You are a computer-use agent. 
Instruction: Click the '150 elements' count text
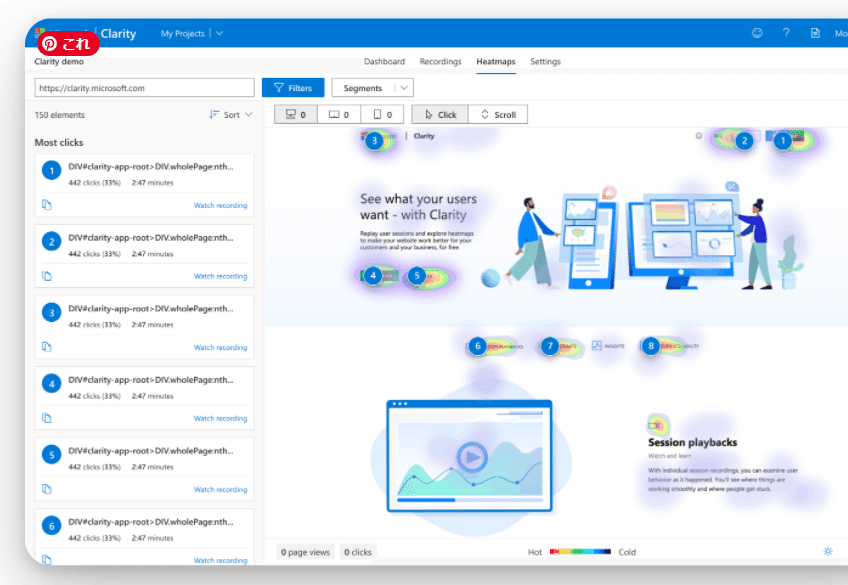[59, 115]
